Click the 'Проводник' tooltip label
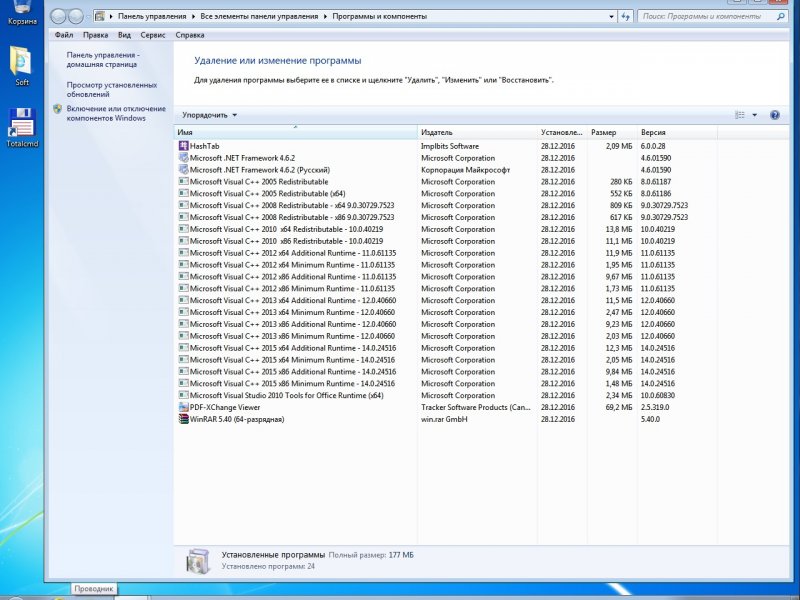Screen dimensions: 800x600 (x=93, y=589)
